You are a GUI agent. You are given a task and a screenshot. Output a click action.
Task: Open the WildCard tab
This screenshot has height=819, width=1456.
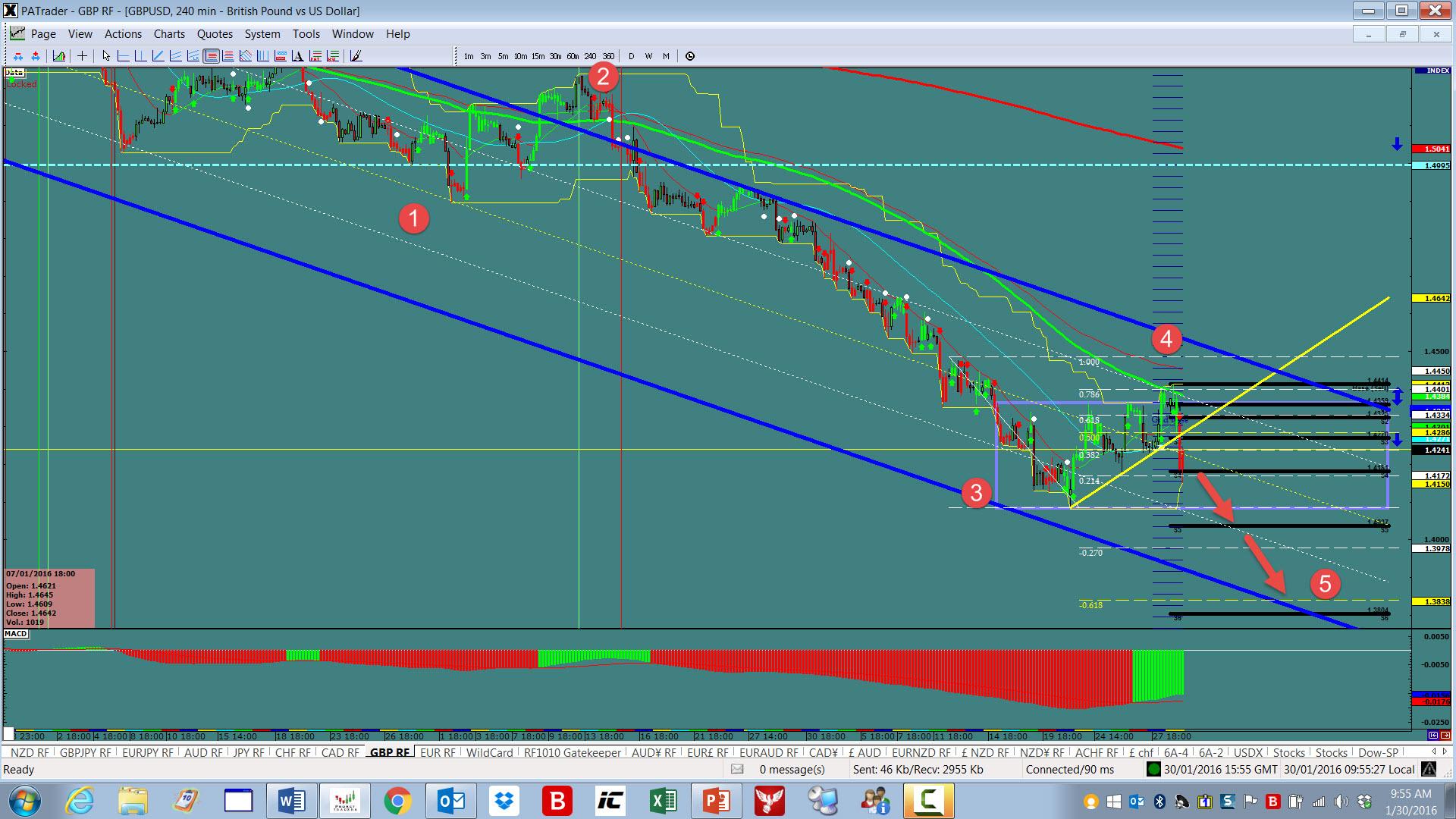tap(489, 753)
